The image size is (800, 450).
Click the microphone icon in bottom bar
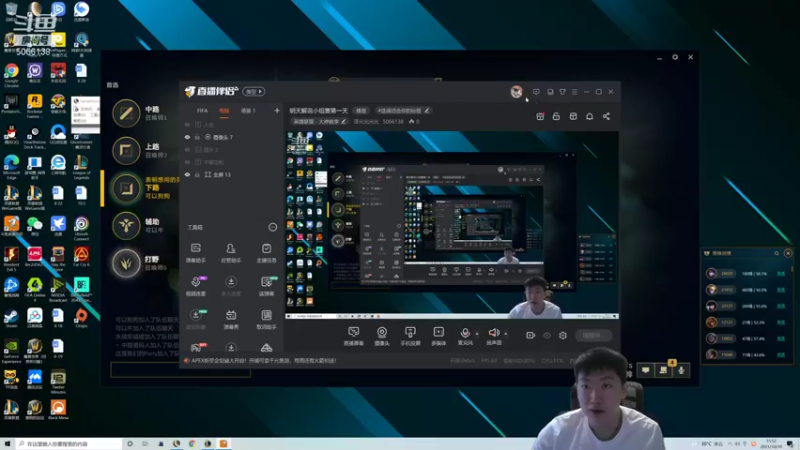465,333
